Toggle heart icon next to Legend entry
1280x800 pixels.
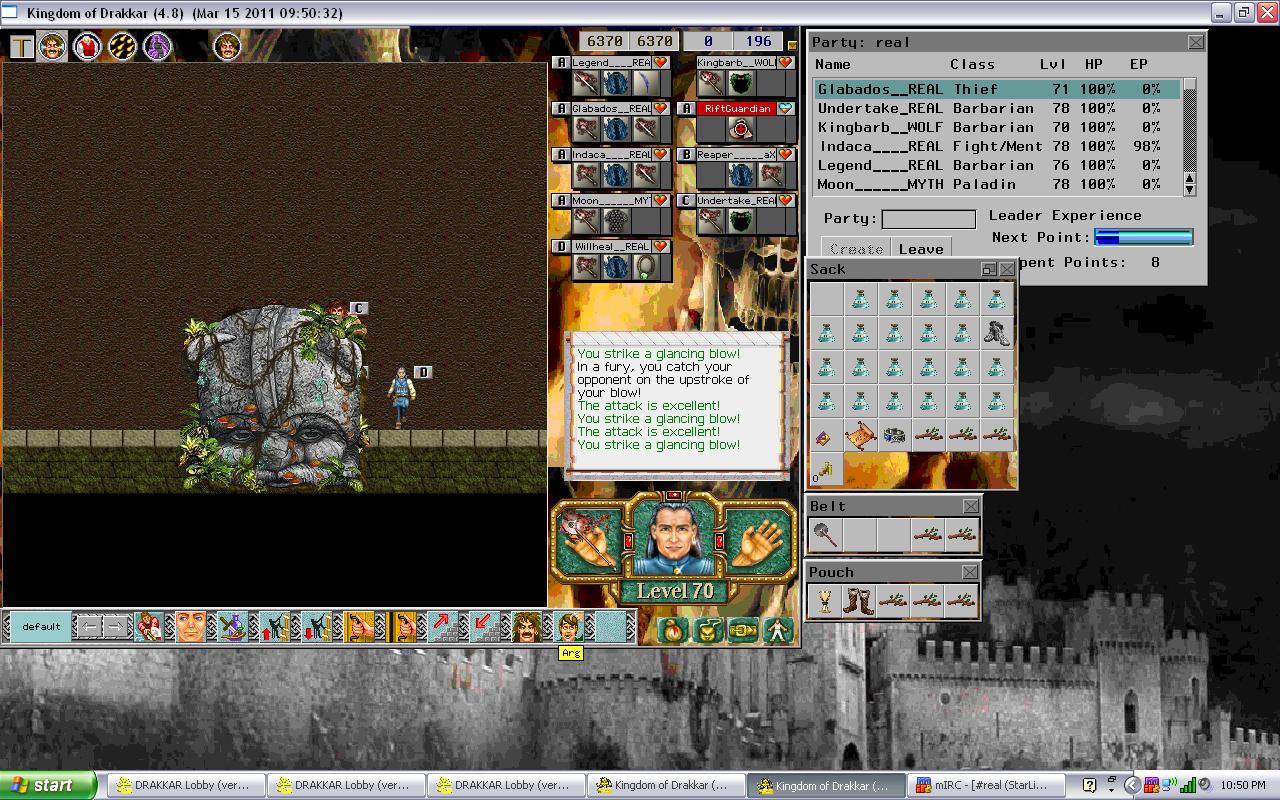coord(660,63)
